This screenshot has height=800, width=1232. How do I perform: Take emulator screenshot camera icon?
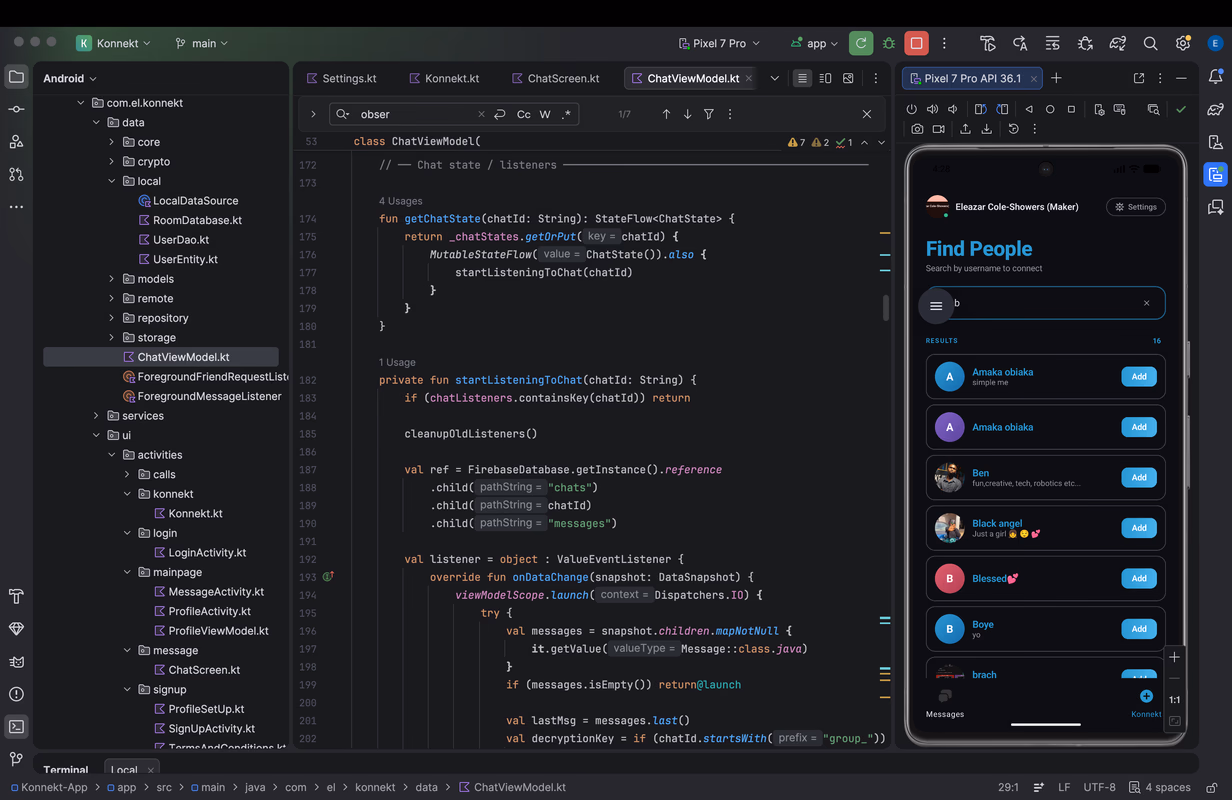tap(917, 129)
